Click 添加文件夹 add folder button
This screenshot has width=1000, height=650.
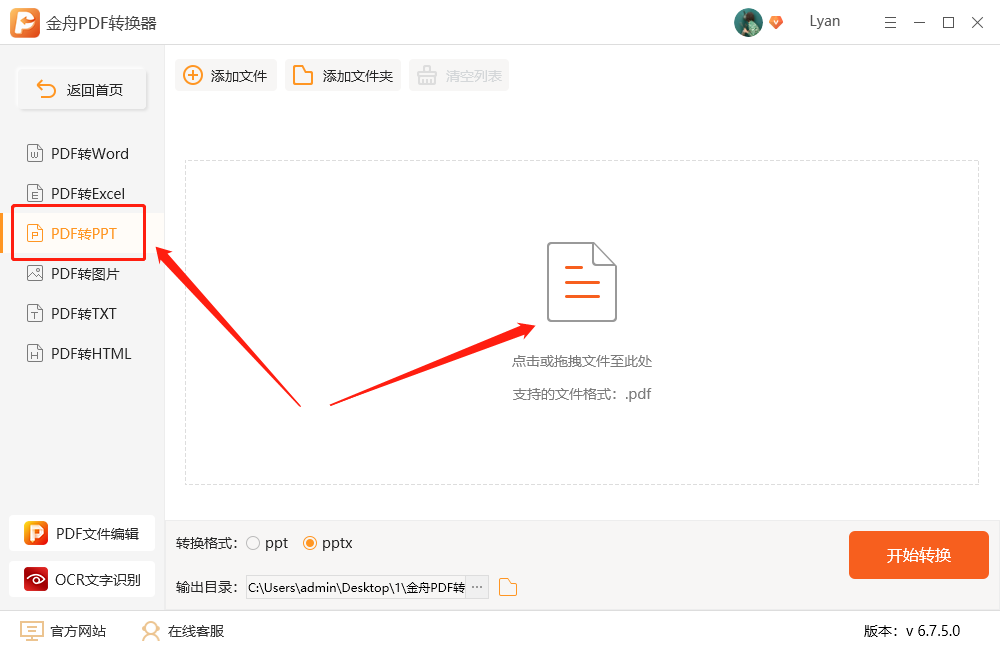(x=342, y=75)
